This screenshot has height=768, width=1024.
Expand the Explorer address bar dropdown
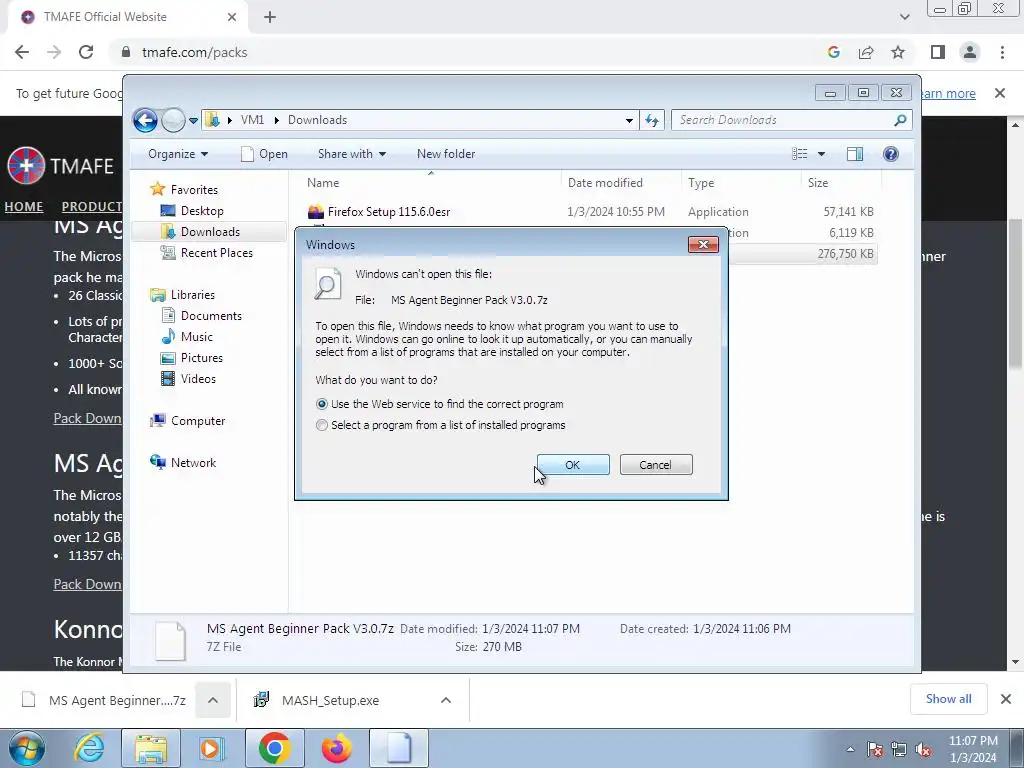pyautogui.click(x=629, y=120)
